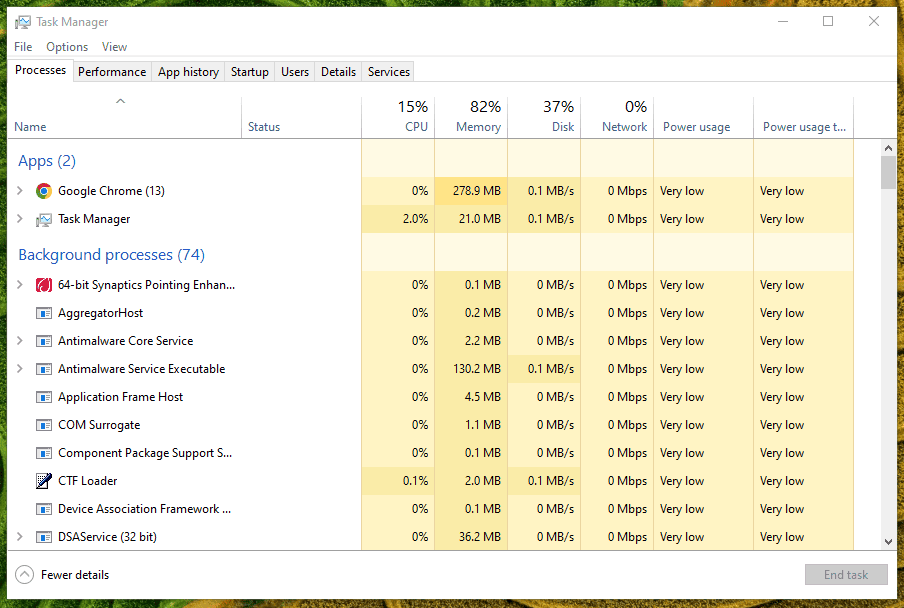Click the 130.2 MB Antimalware memory cell
904x608 pixels.
[x=471, y=369]
